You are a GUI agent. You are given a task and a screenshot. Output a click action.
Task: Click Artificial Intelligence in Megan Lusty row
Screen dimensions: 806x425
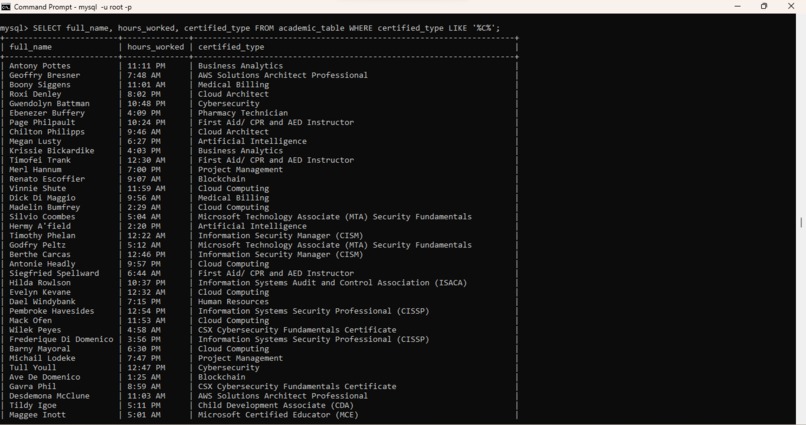coord(252,141)
